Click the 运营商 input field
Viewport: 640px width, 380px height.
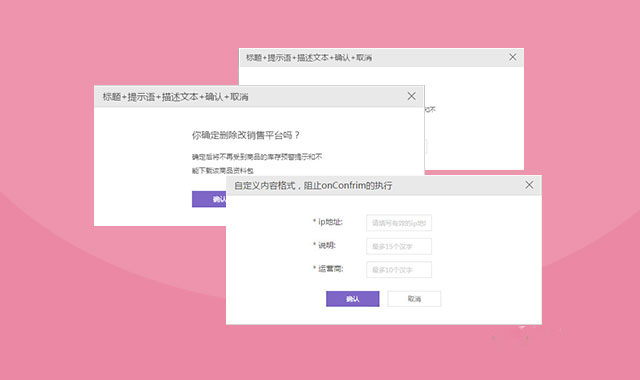(x=399, y=269)
